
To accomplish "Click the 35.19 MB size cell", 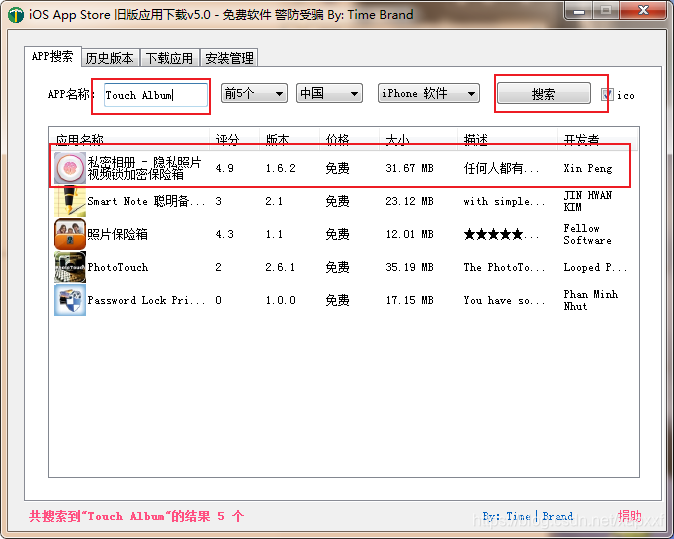I will point(409,267).
